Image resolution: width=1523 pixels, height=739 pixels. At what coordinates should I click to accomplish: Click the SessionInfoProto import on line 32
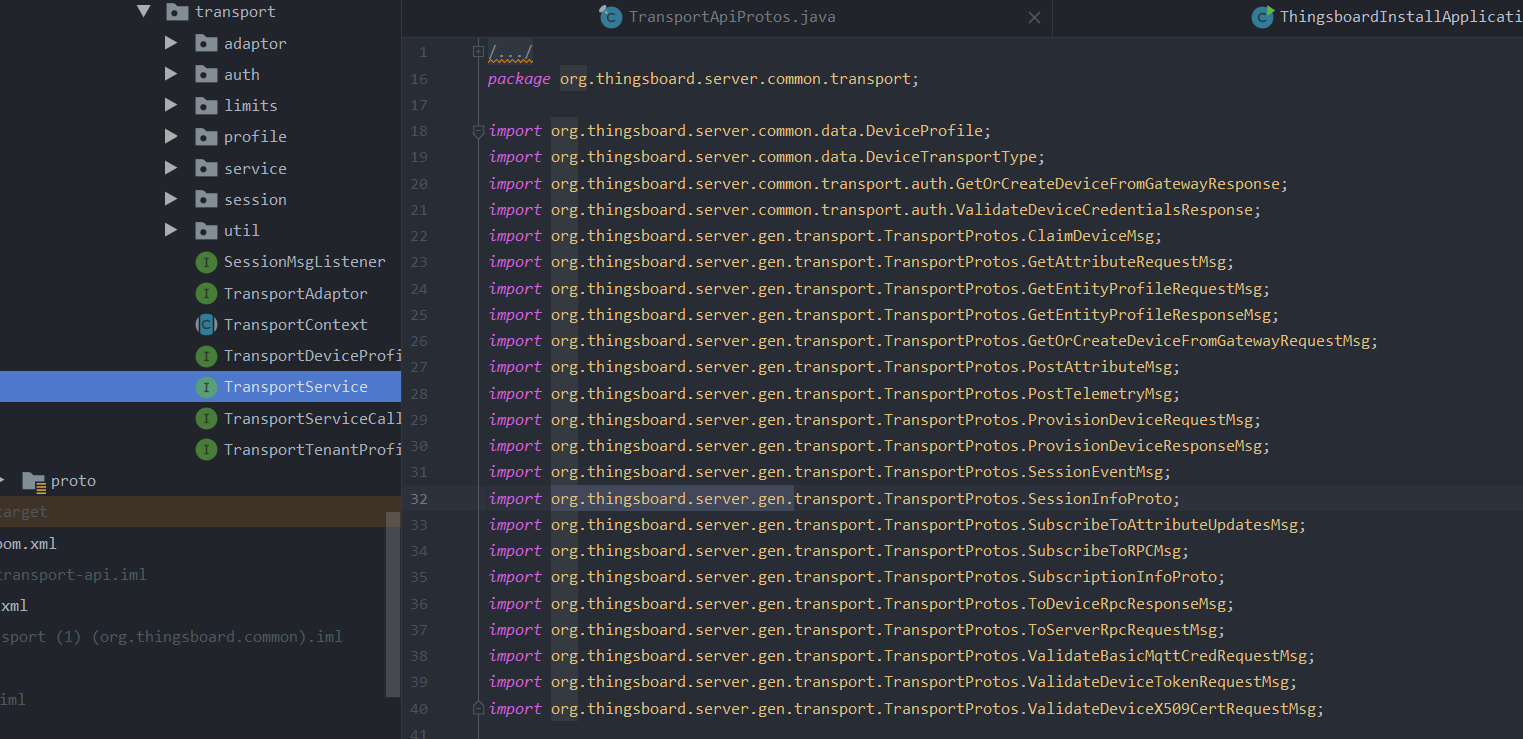(x=835, y=499)
